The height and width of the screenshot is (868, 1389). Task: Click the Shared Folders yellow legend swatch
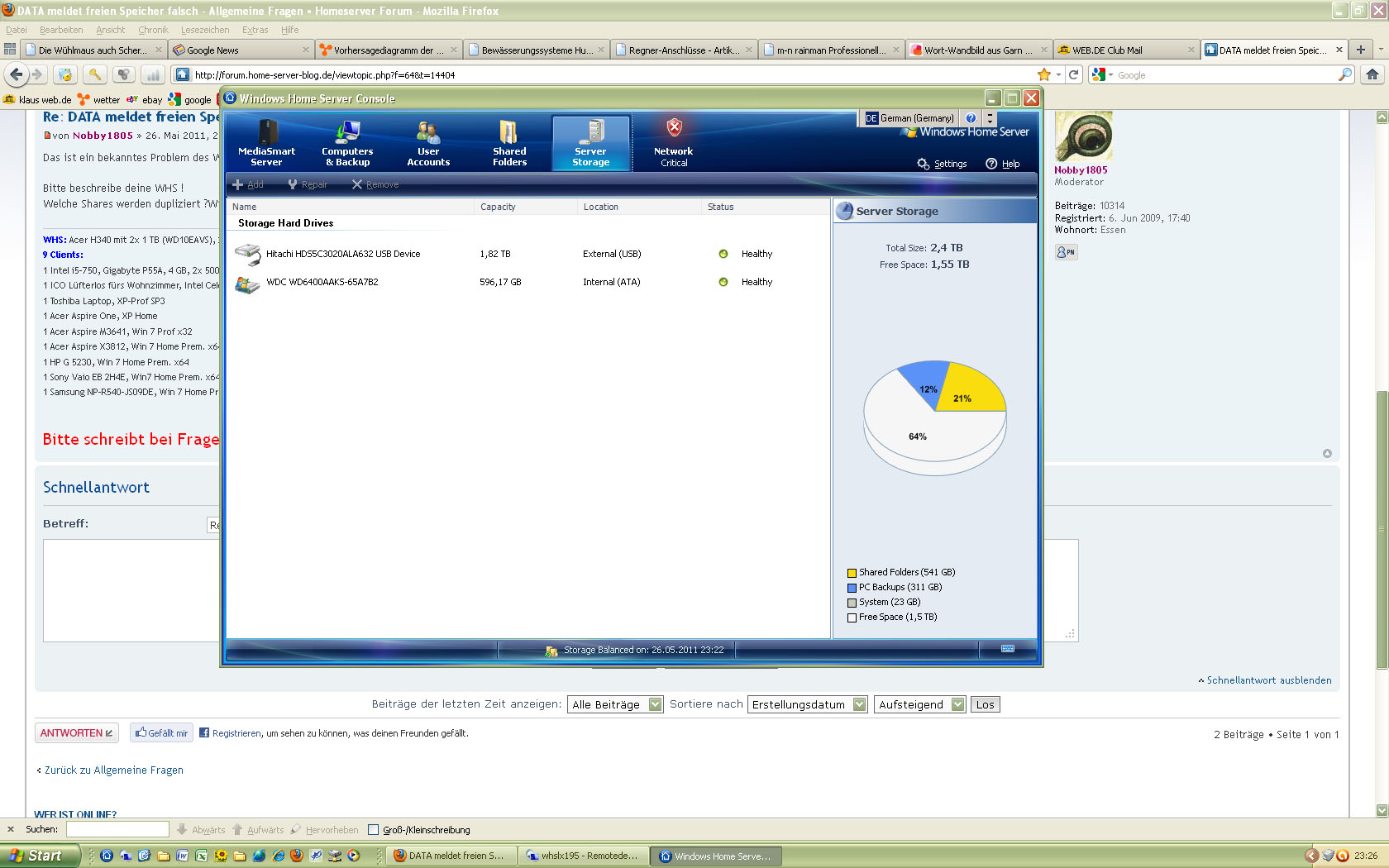pos(852,573)
